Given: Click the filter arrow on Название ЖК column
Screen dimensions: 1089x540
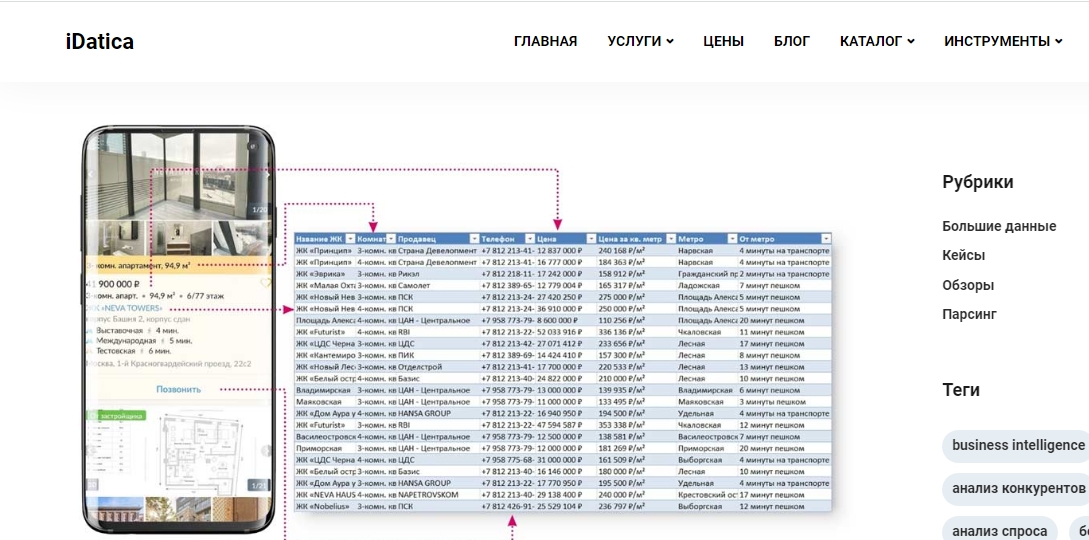Looking at the screenshot, I should (x=350, y=239).
